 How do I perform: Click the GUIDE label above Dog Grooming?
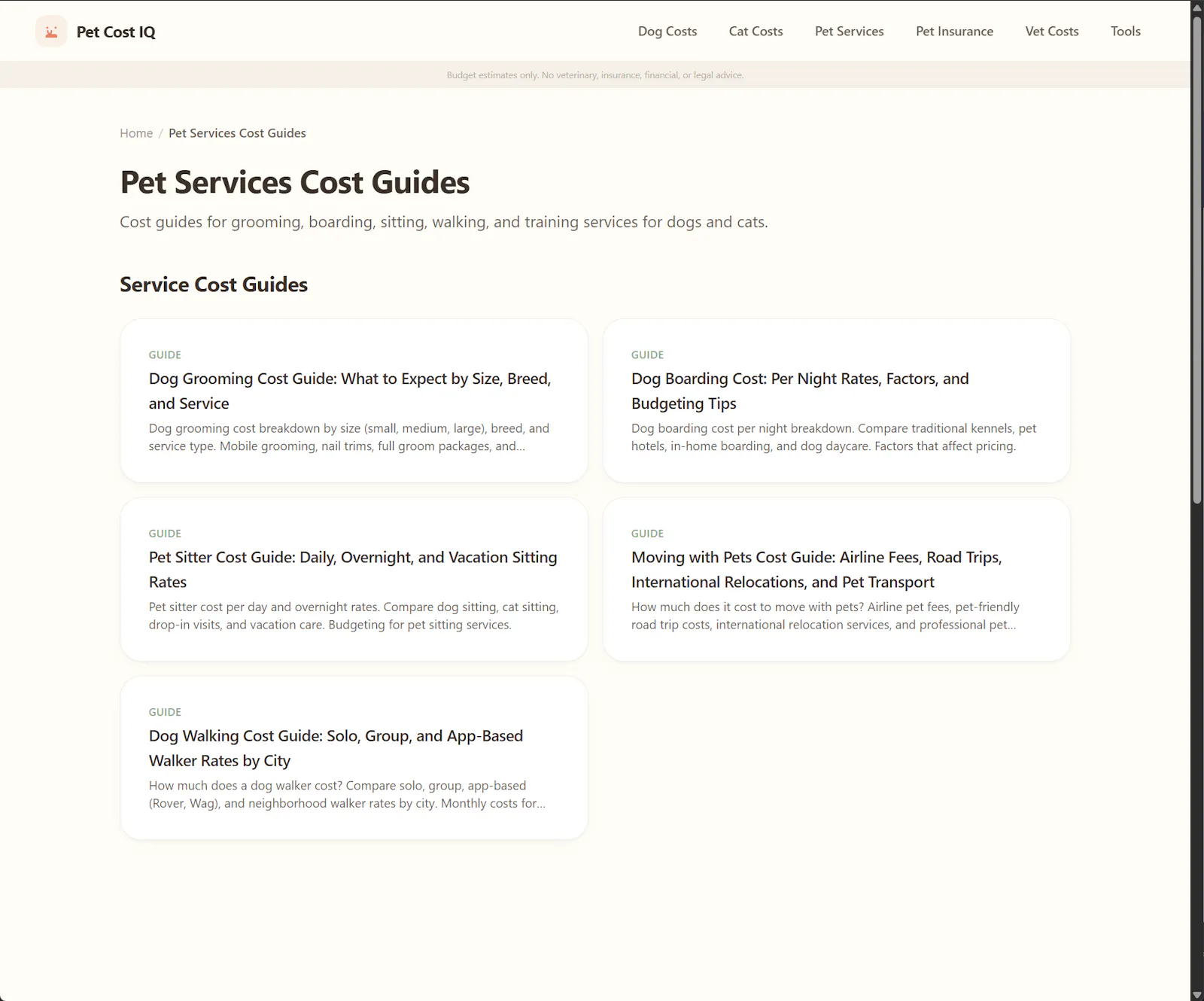(165, 354)
